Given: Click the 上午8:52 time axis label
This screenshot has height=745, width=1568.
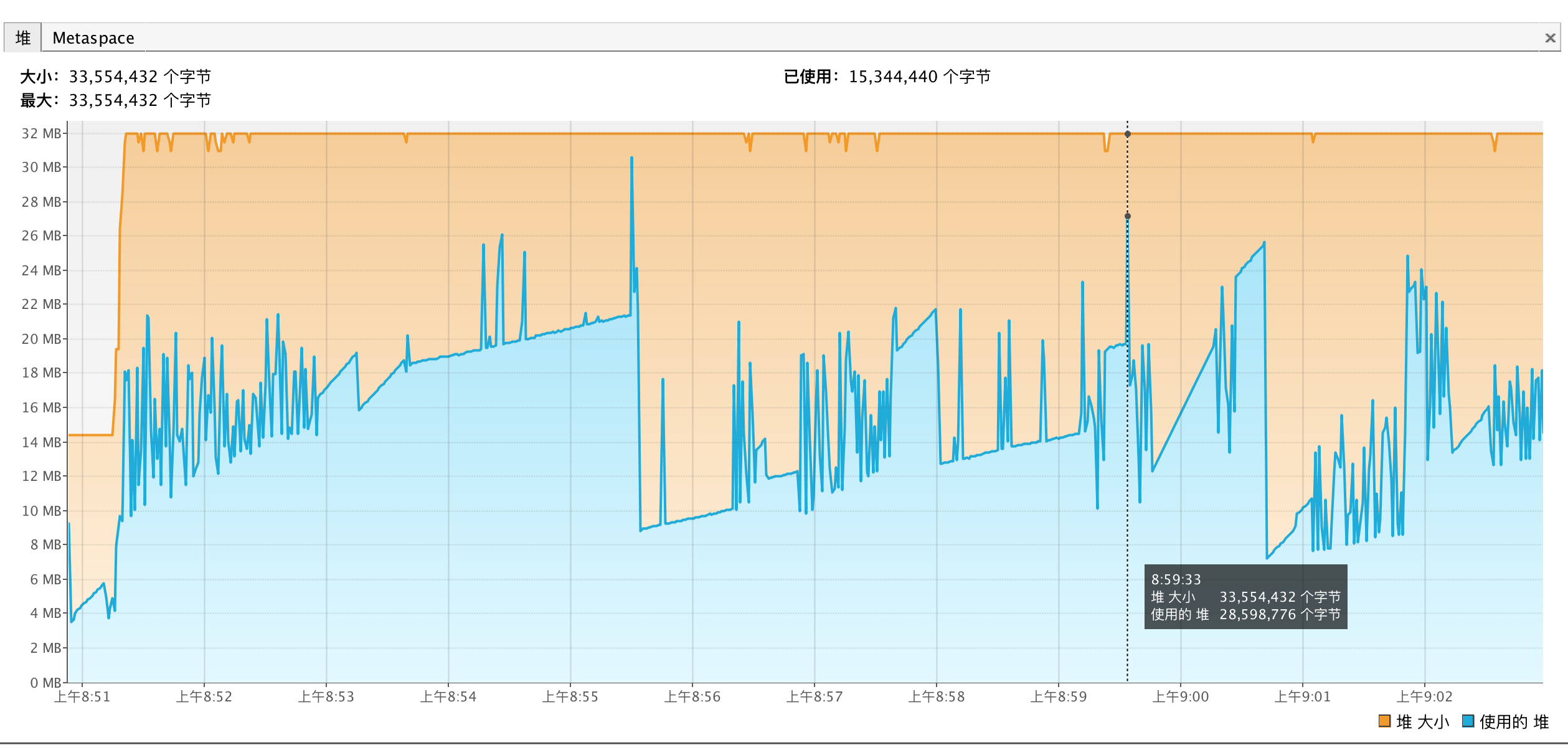Looking at the screenshot, I should [x=204, y=696].
